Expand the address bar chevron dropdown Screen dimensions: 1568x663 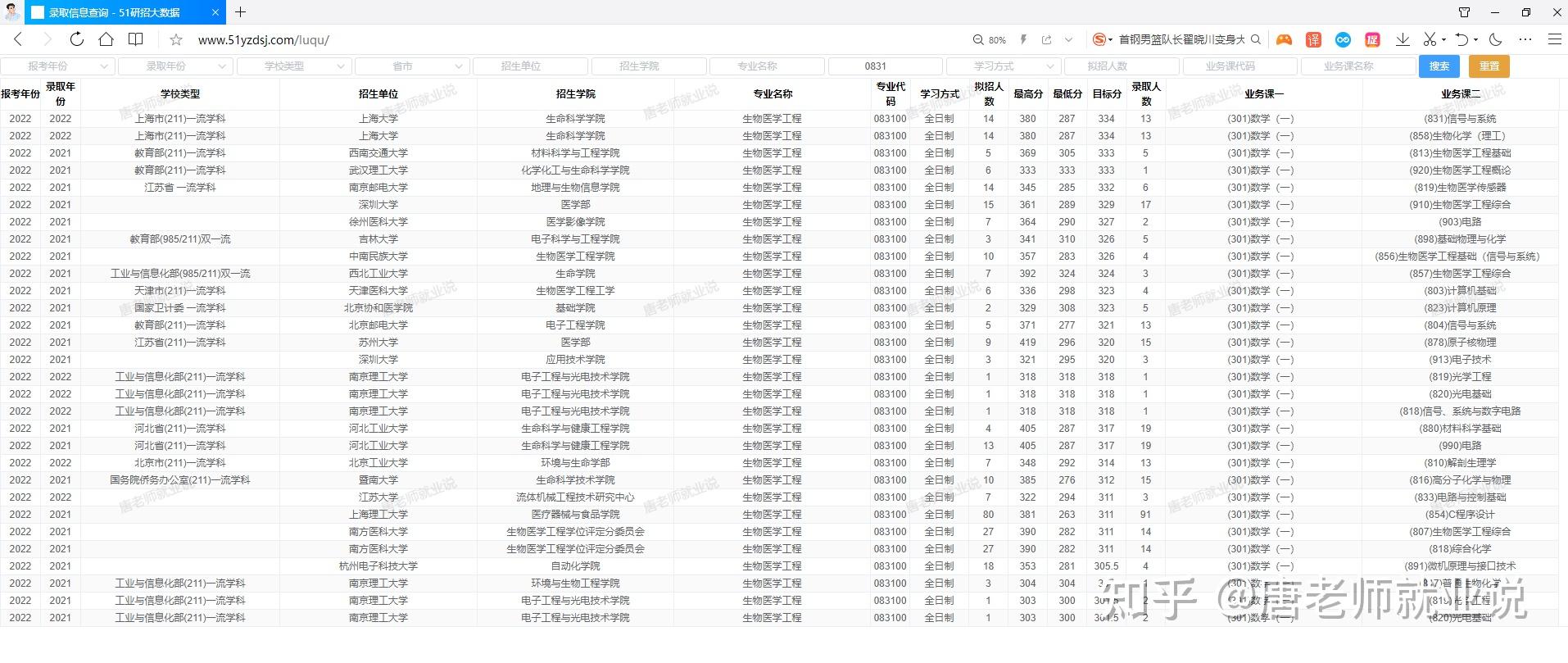click(1068, 39)
